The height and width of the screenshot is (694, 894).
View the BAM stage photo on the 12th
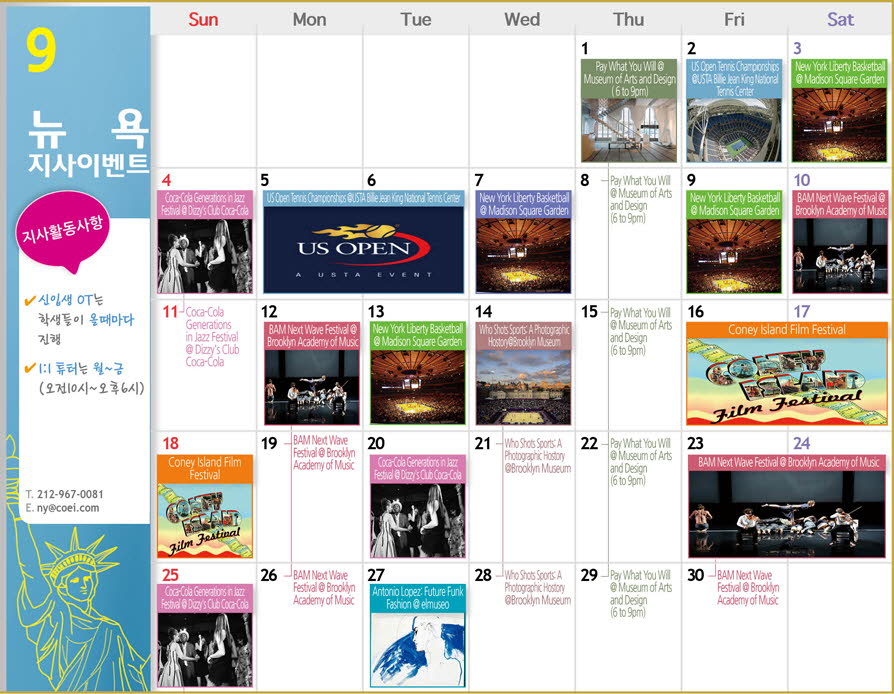coord(312,387)
